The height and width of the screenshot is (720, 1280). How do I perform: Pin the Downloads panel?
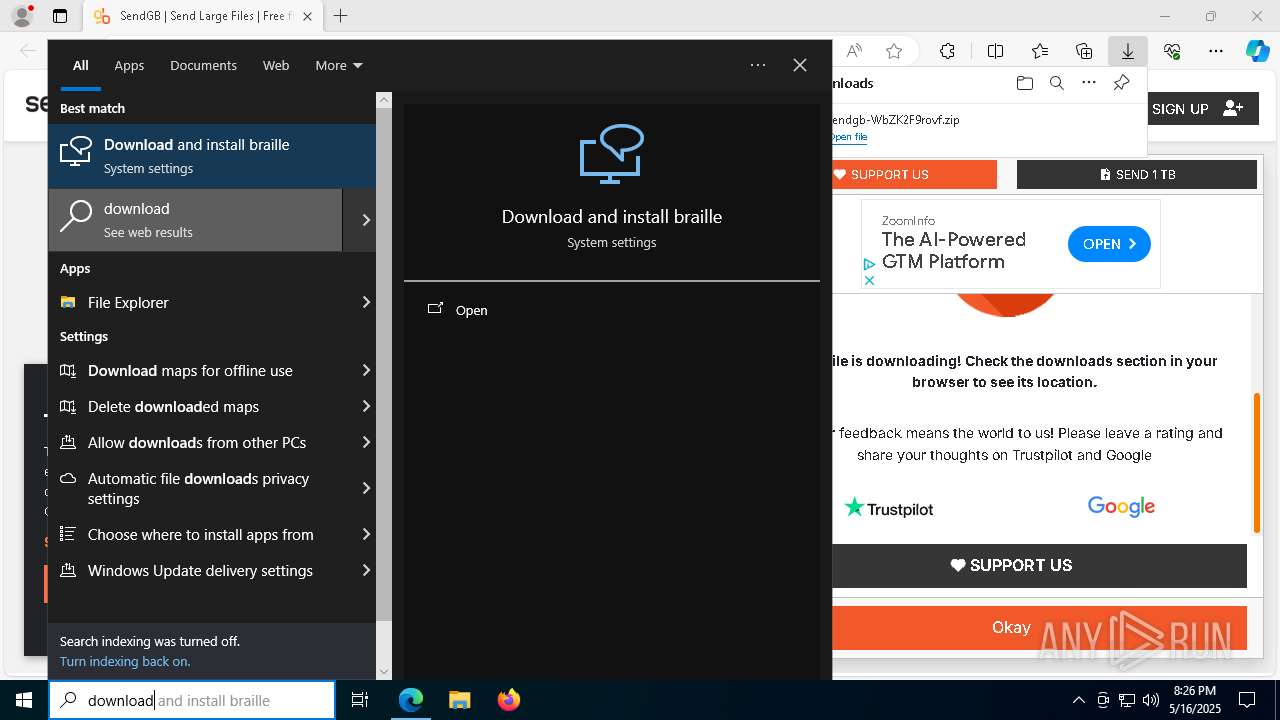(x=1121, y=83)
